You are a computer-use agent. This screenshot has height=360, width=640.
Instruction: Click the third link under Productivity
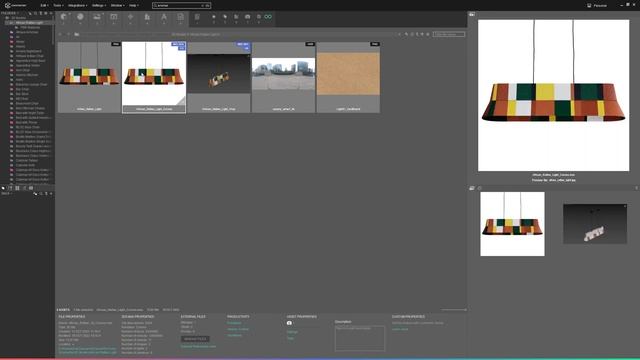point(235,335)
